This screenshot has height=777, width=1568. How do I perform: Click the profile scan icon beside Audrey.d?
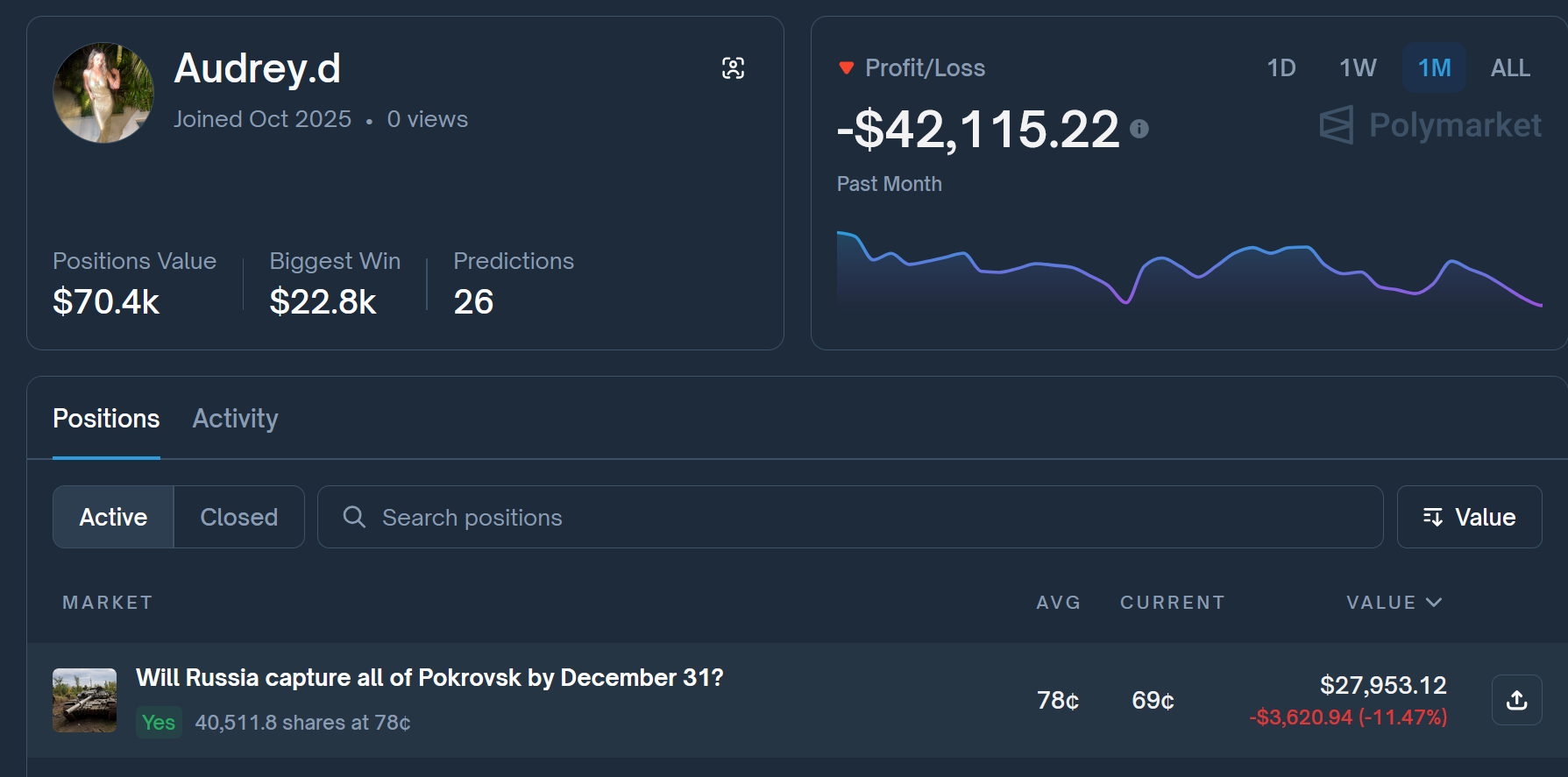pyautogui.click(x=733, y=68)
